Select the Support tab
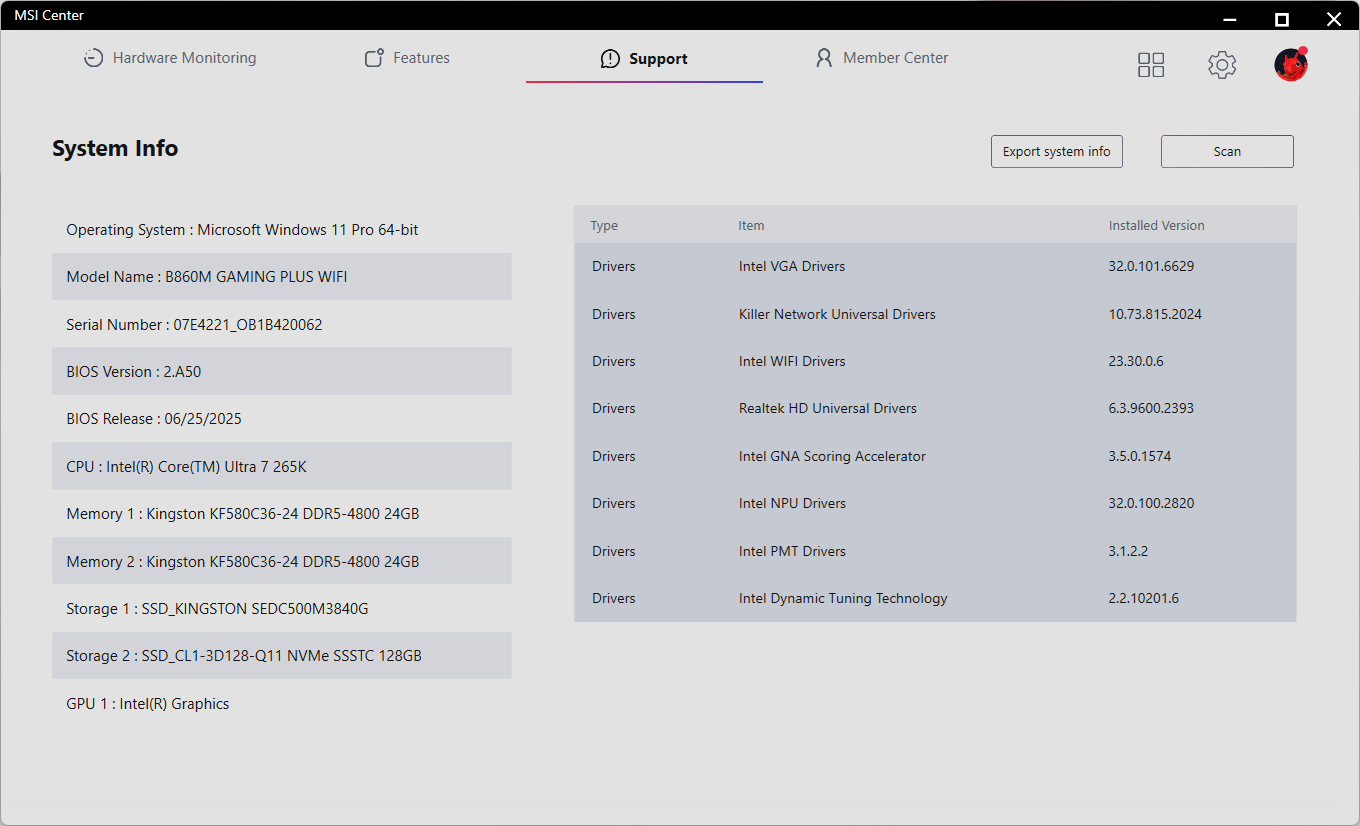 [644, 59]
